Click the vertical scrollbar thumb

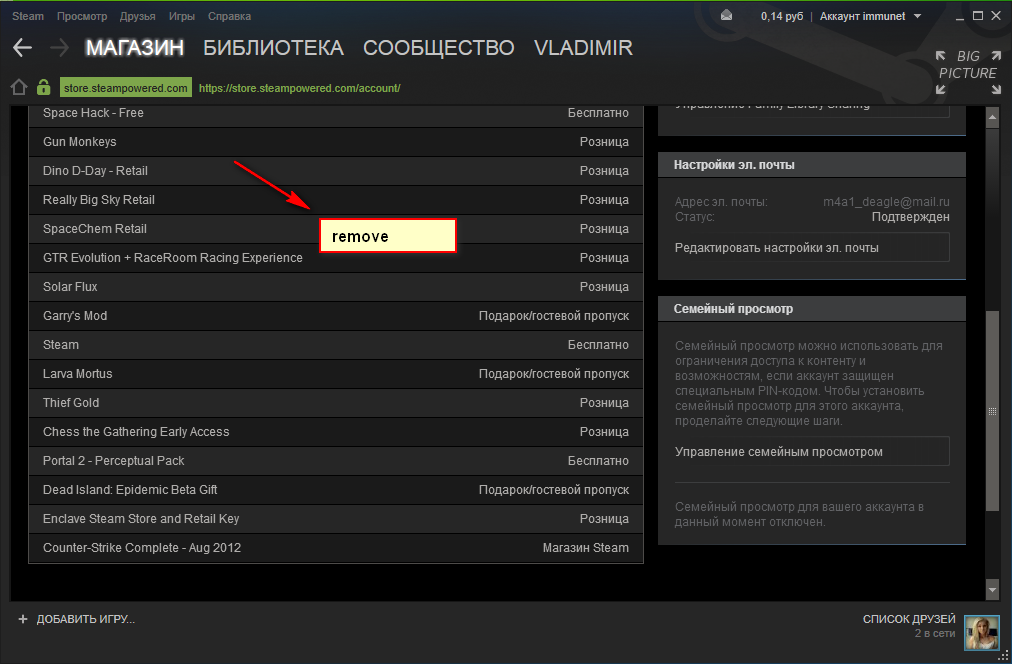click(x=993, y=412)
